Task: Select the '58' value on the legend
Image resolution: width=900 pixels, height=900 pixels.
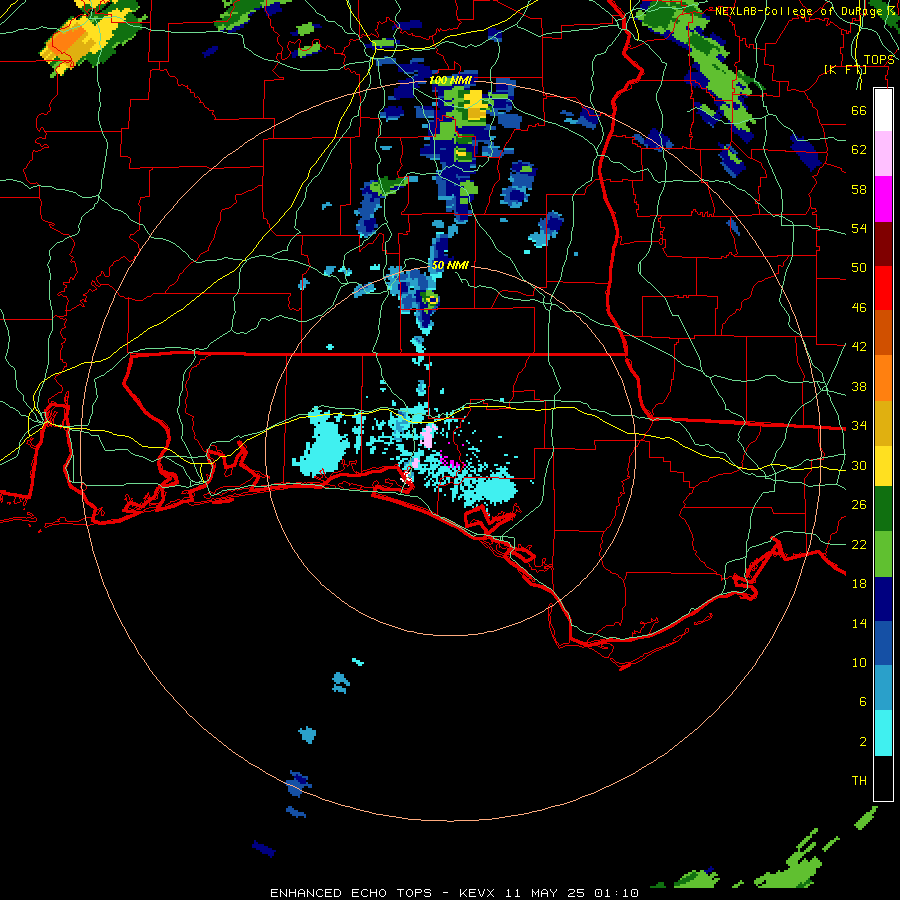Action: click(x=859, y=189)
